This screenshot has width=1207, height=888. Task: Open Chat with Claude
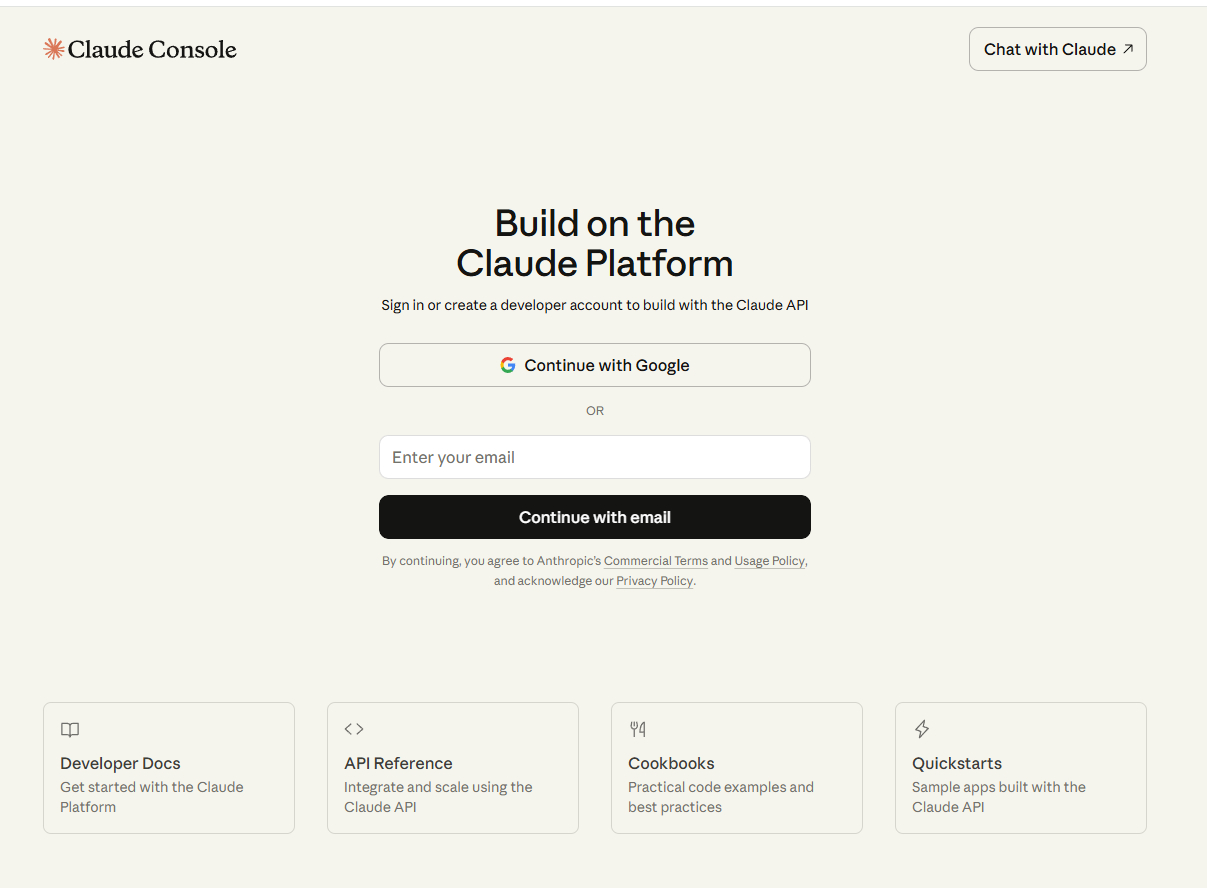pyautogui.click(x=1050, y=49)
